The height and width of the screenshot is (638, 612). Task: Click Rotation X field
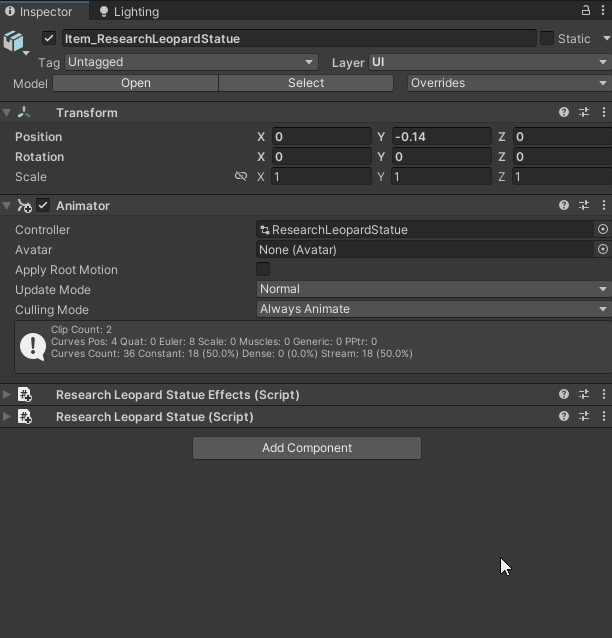pyautogui.click(x=321, y=156)
